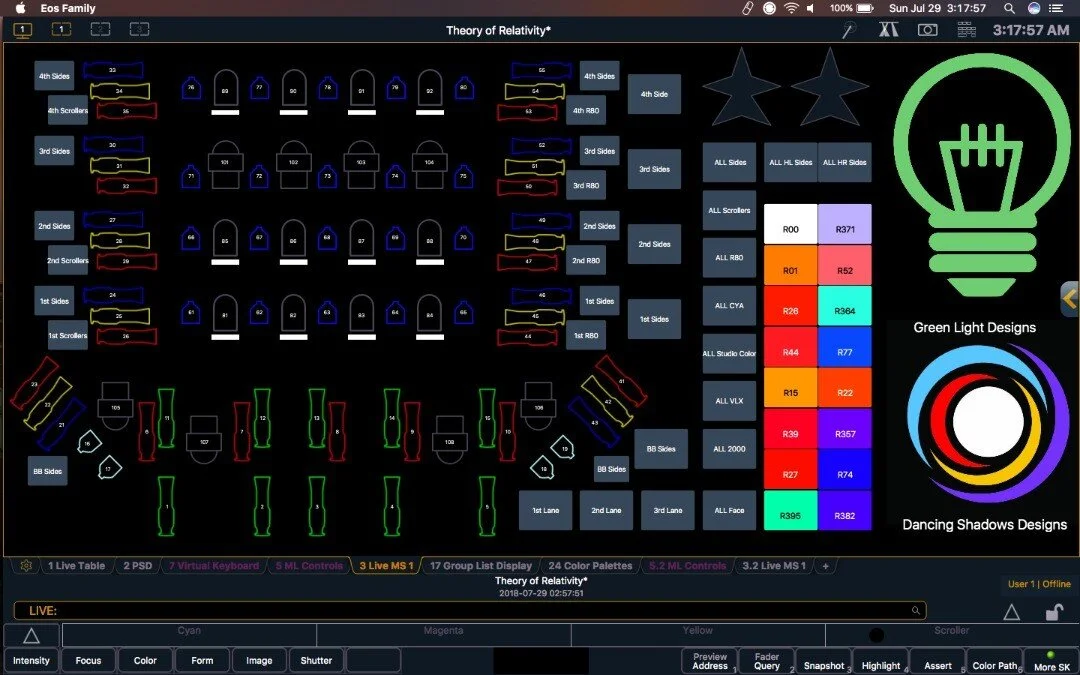Image resolution: width=1080 pixels, height=675 pixels.
Task: Click the virtual keyboard icon near the clock
Action: click(x=965, y=30)
